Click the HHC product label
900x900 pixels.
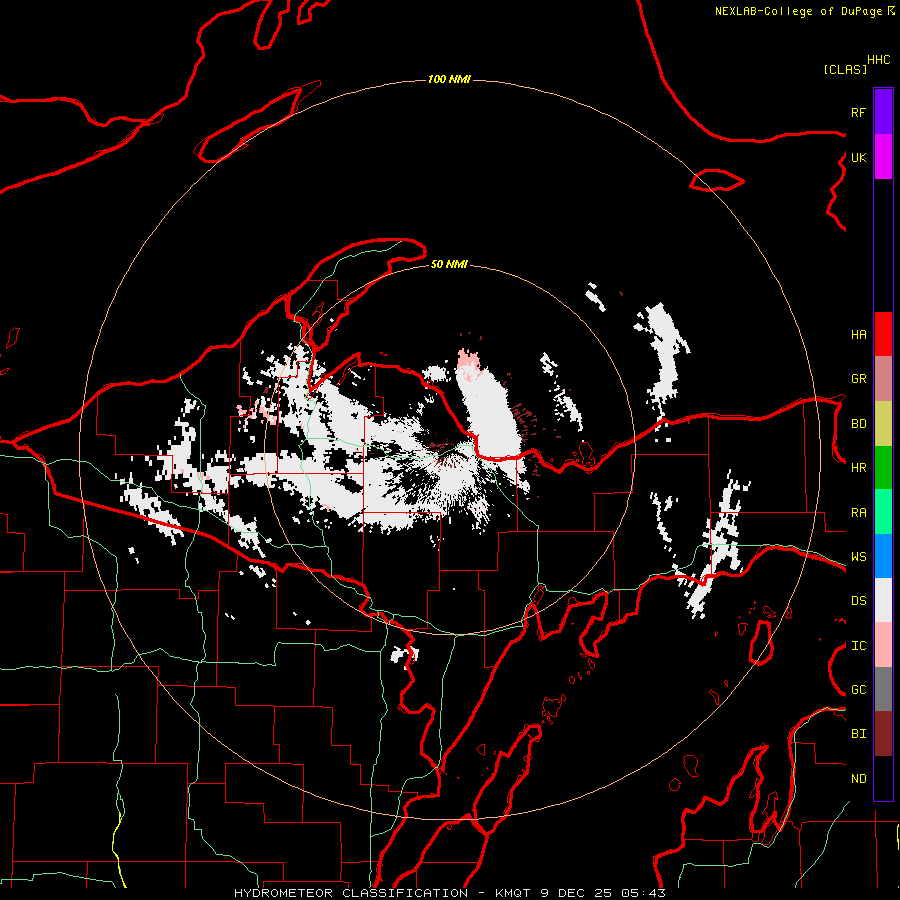point(879,60)
